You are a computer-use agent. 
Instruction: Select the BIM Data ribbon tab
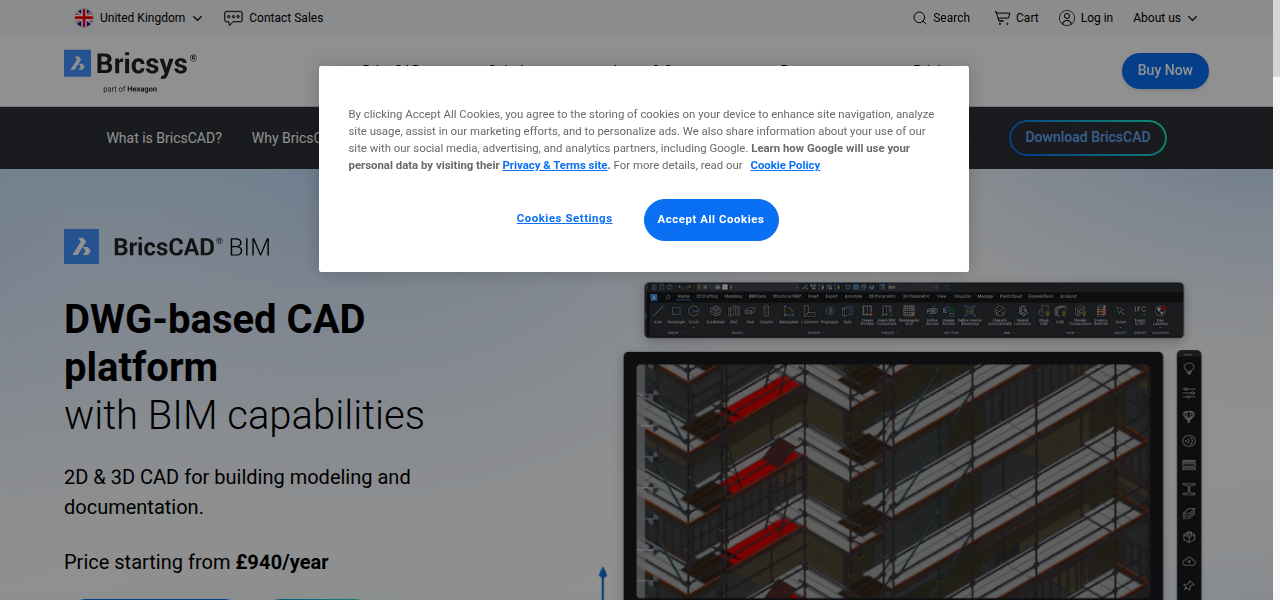point(758,297)
